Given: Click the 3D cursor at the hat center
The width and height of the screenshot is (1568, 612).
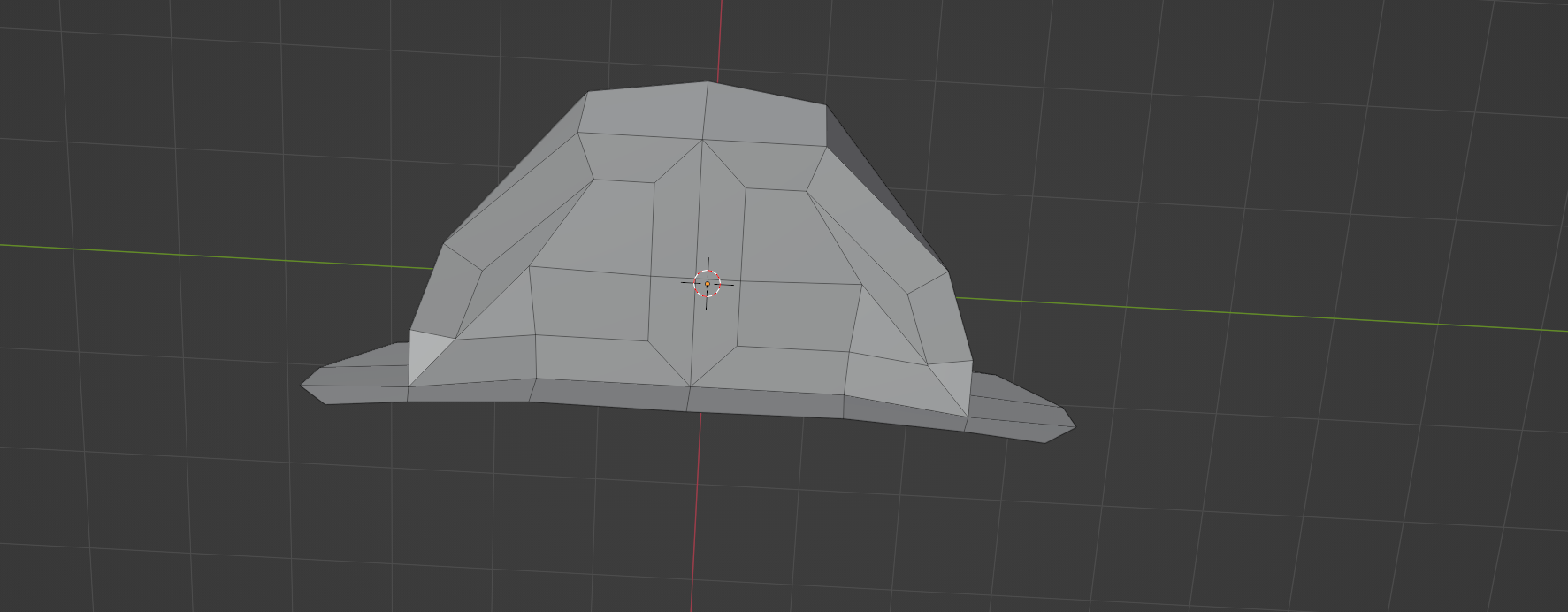Looking at the screenshot, I should pos(708,283).
